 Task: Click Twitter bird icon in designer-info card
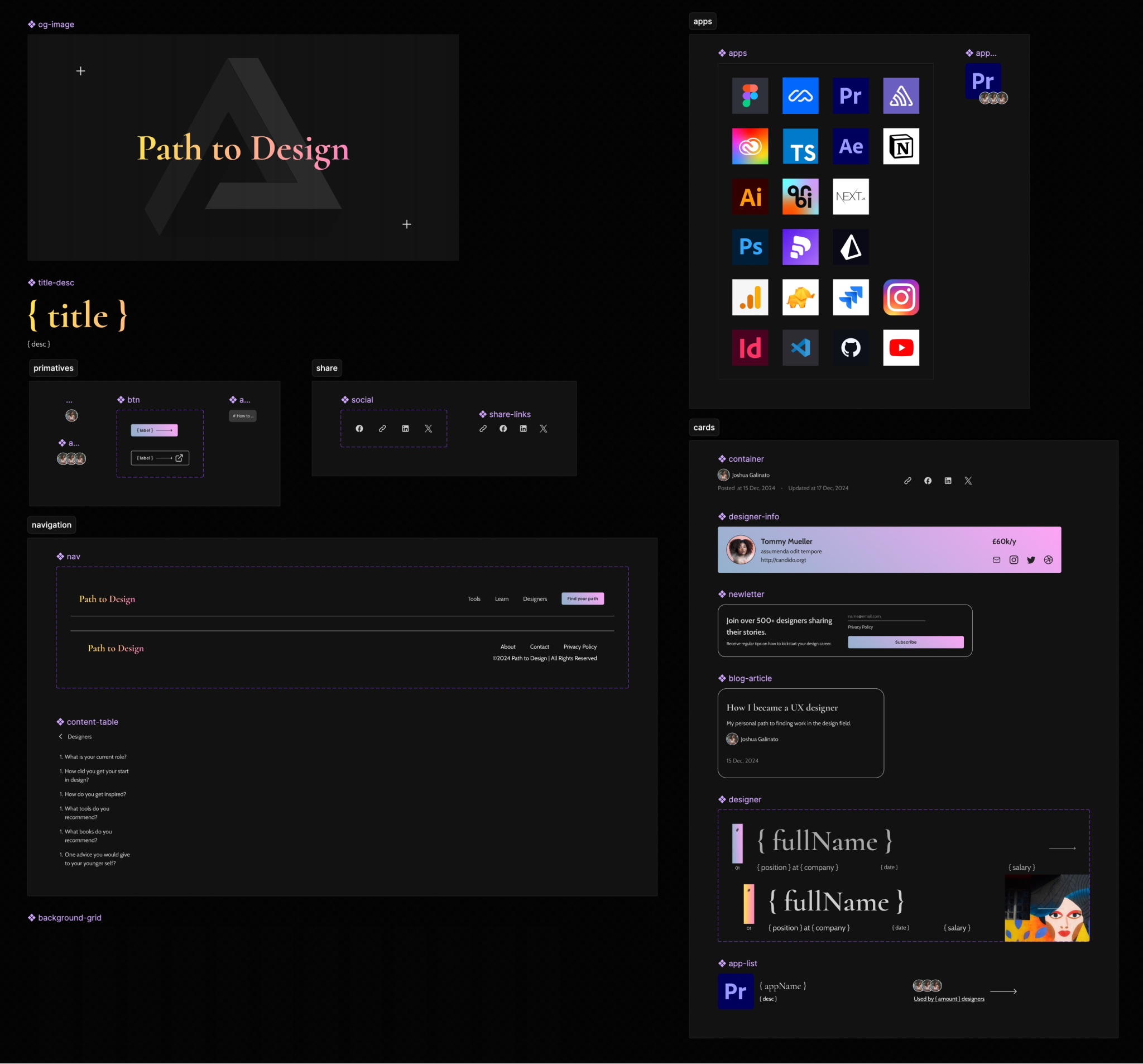coord(1031,559)
